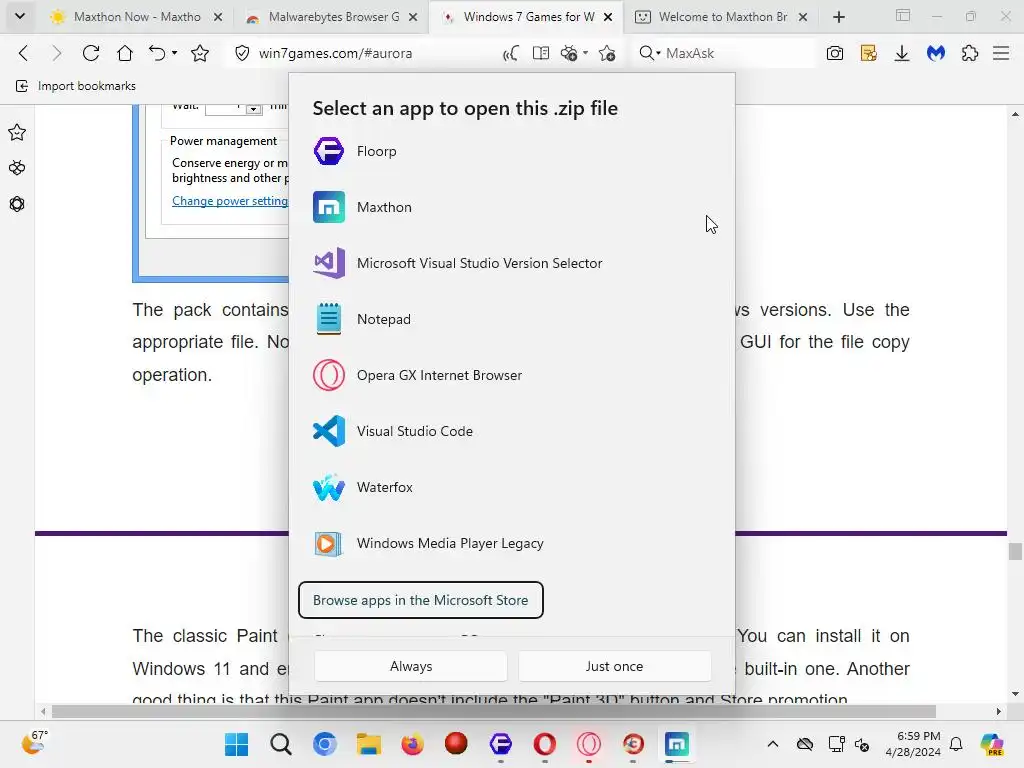The width and height of the screenshot is (1024, 768).
Task: Open the clock showing 6:59 PM
Action: (913, 744)
